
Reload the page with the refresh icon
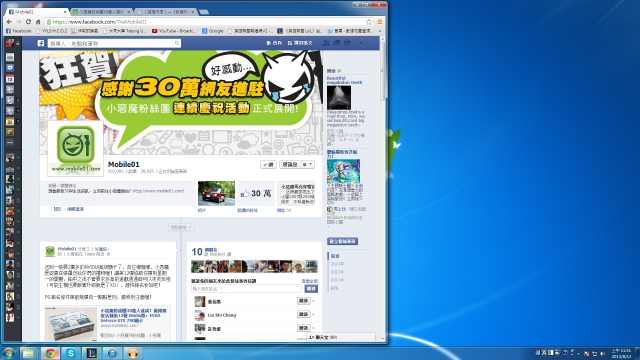point(28,22)
